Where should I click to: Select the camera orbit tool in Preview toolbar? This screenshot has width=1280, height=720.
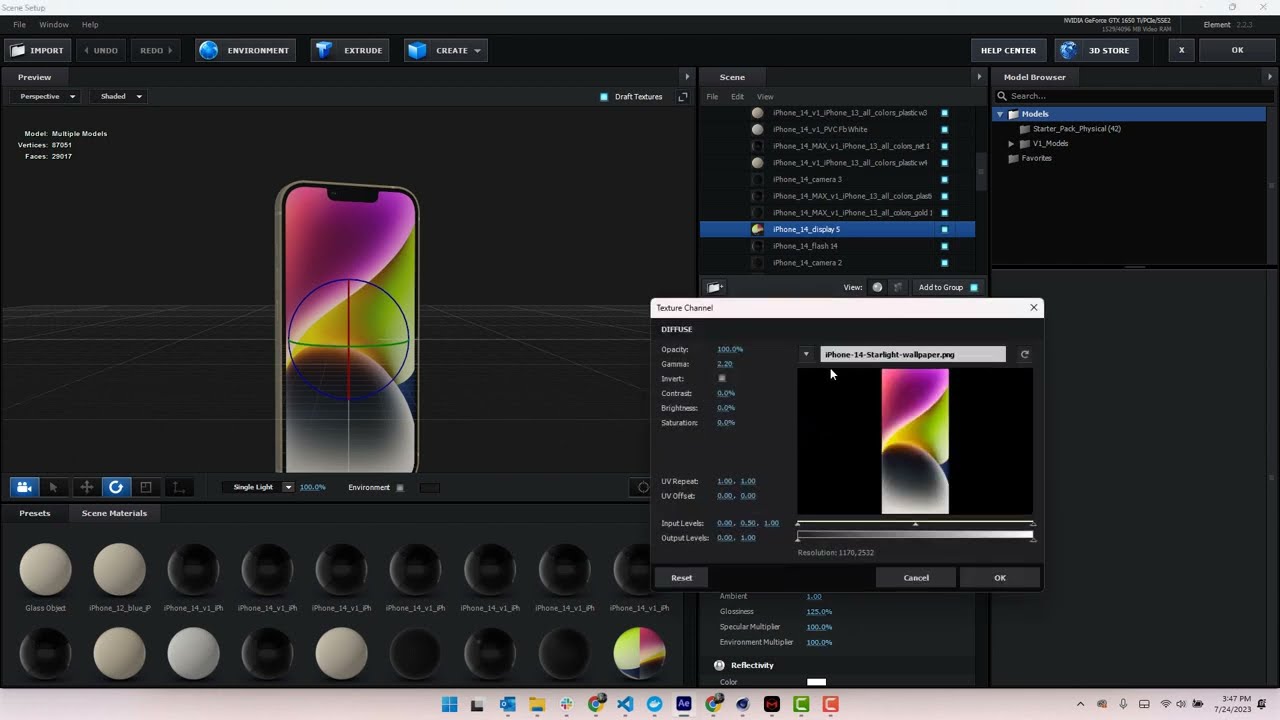click(24, 487)
